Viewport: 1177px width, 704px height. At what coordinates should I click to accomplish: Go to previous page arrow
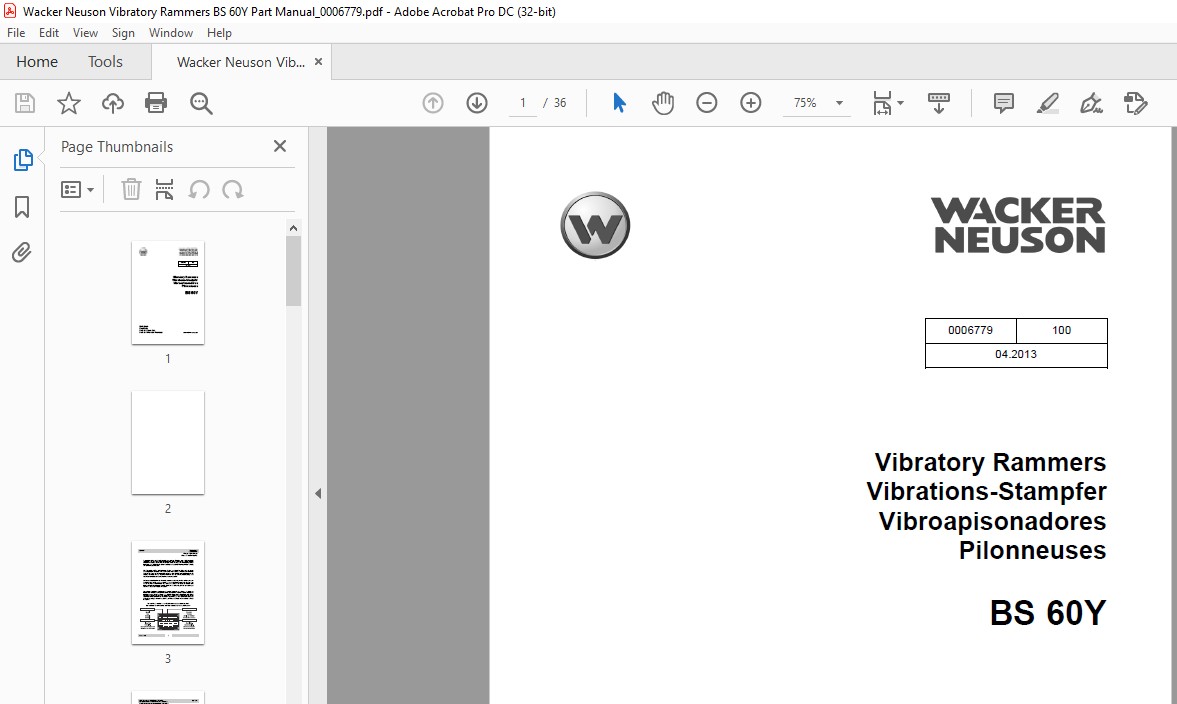[x=433, y=103]
